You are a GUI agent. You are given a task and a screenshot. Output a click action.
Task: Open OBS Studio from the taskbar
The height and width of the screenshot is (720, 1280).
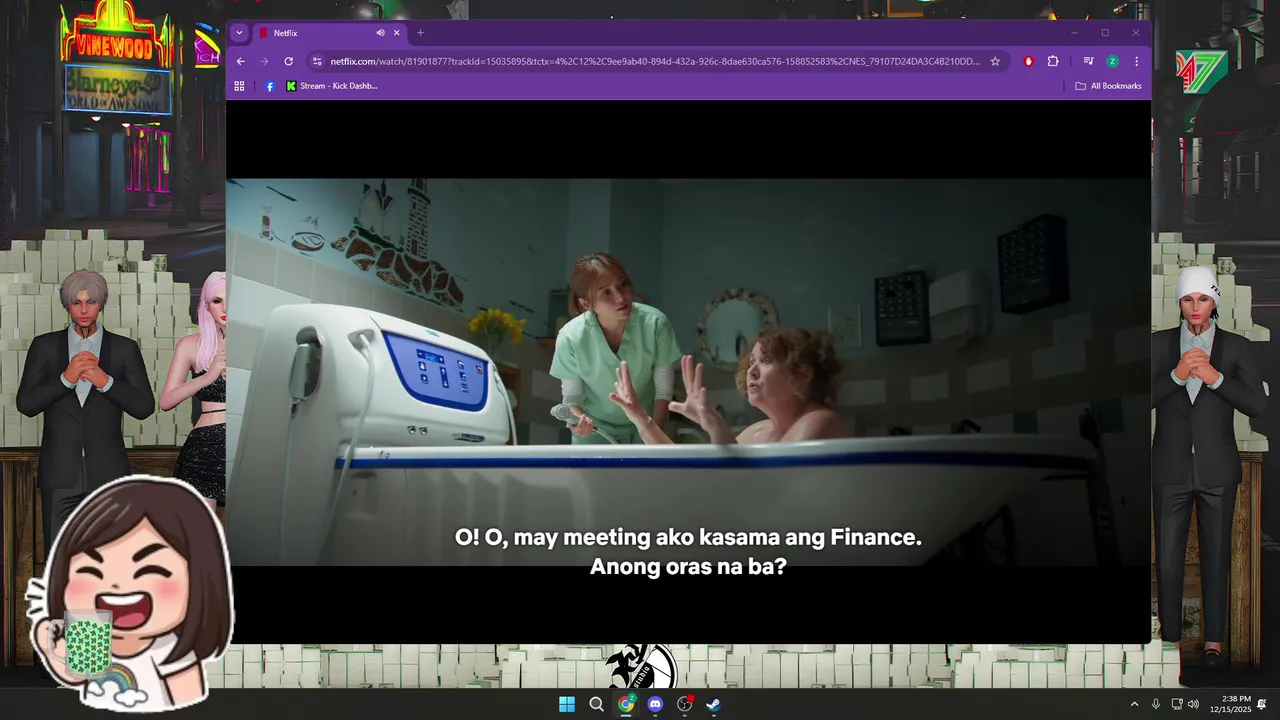(684, 704)
